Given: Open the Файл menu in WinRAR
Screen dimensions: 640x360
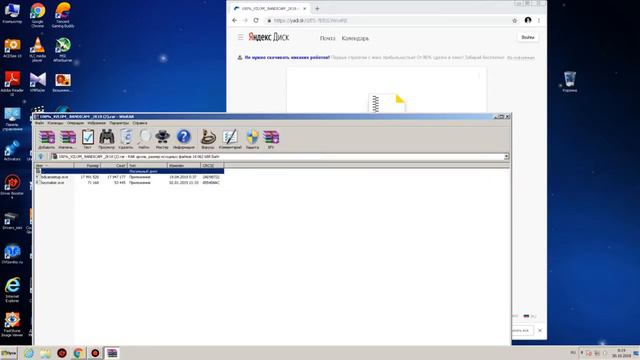Looking at the screenshot, I should (40, 123).
